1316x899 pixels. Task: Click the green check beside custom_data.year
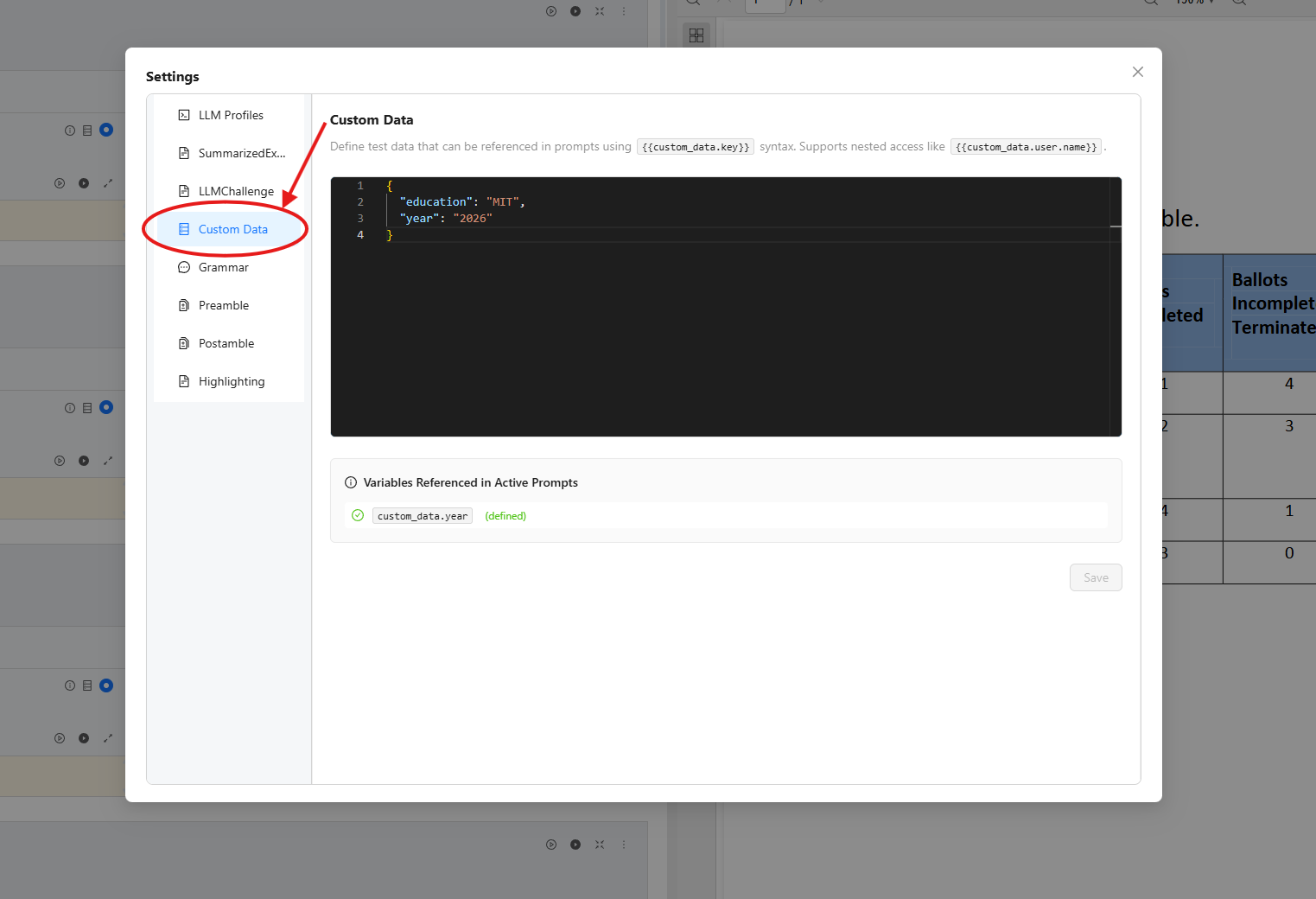(357, 515)
